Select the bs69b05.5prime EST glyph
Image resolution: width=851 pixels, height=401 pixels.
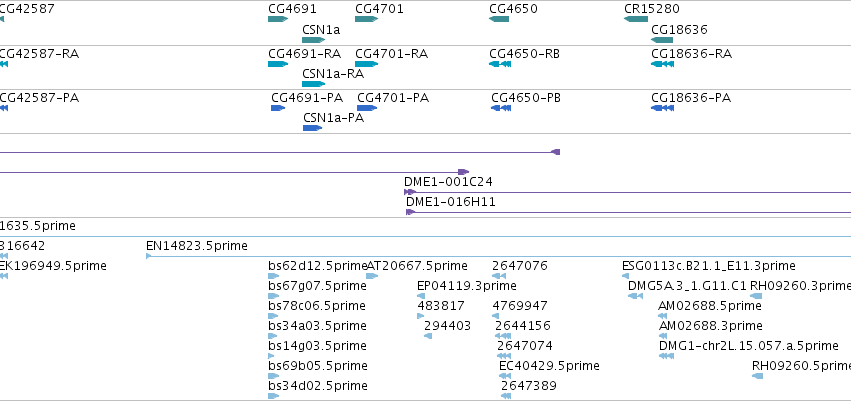pos(274,376)
